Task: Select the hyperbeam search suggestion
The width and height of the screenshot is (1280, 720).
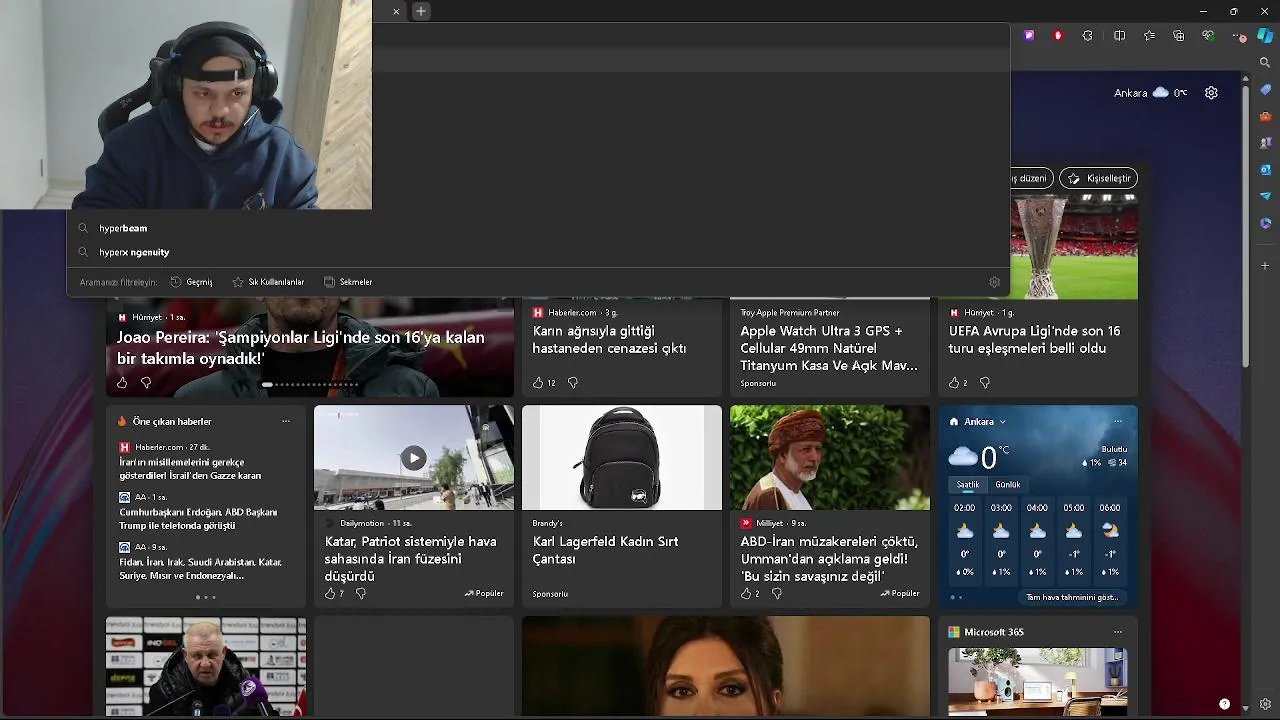Action: click(538, 228)
